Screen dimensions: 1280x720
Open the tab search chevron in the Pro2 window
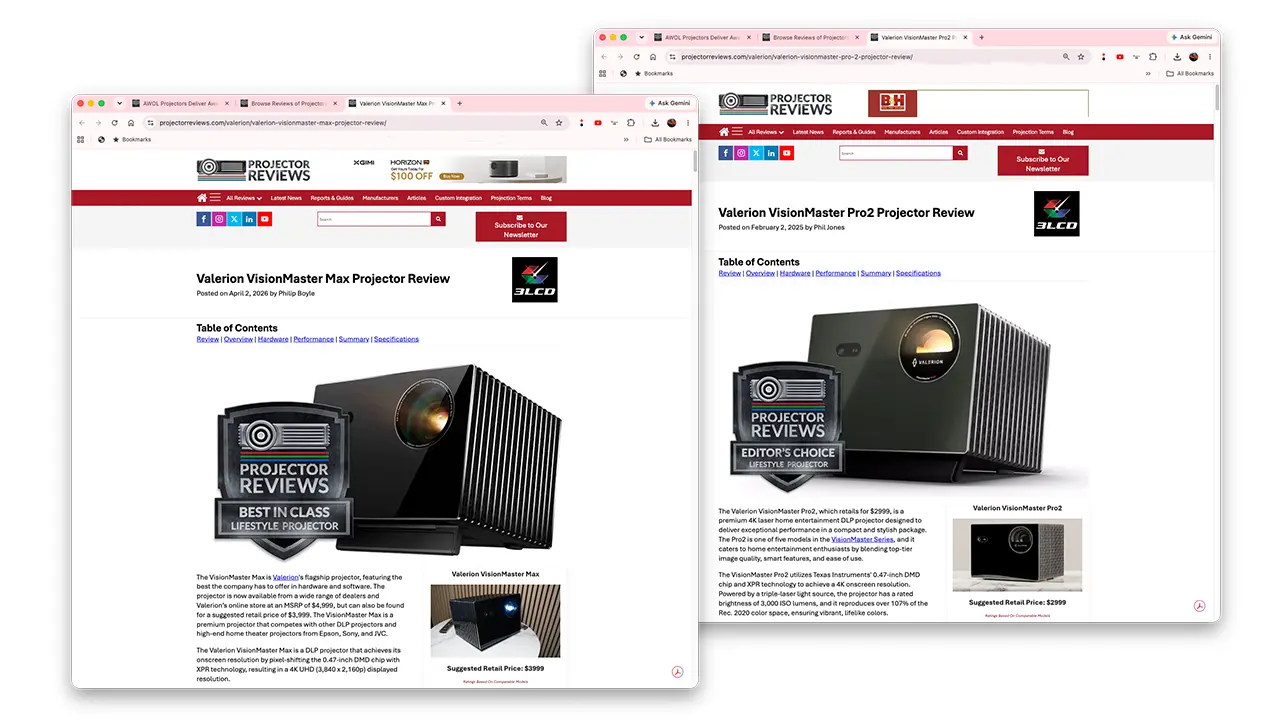pos(641,37)
